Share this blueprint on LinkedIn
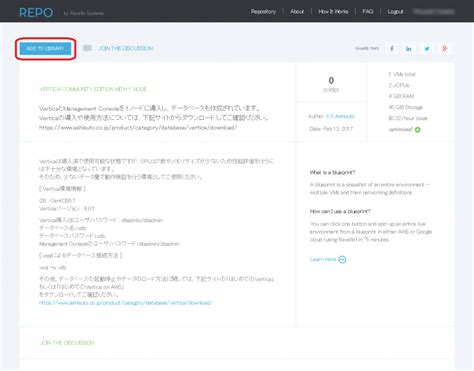The image size is (474, 371). click(409, 49)
